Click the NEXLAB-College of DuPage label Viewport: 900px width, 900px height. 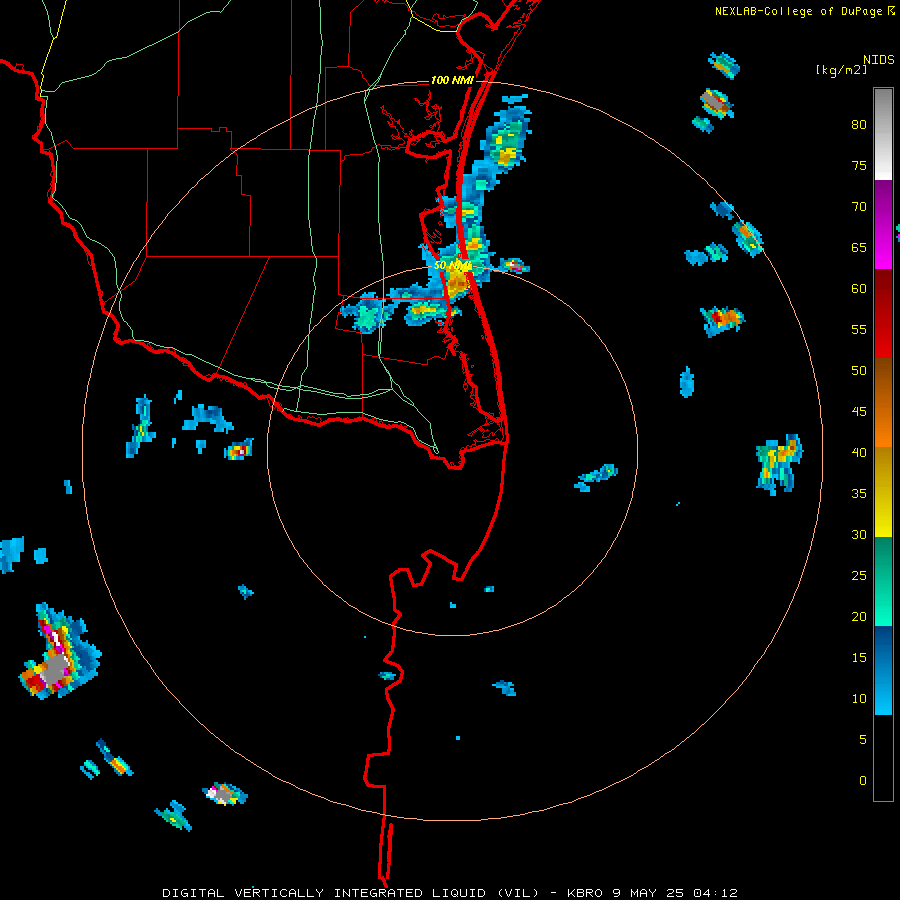coord(798,11)
